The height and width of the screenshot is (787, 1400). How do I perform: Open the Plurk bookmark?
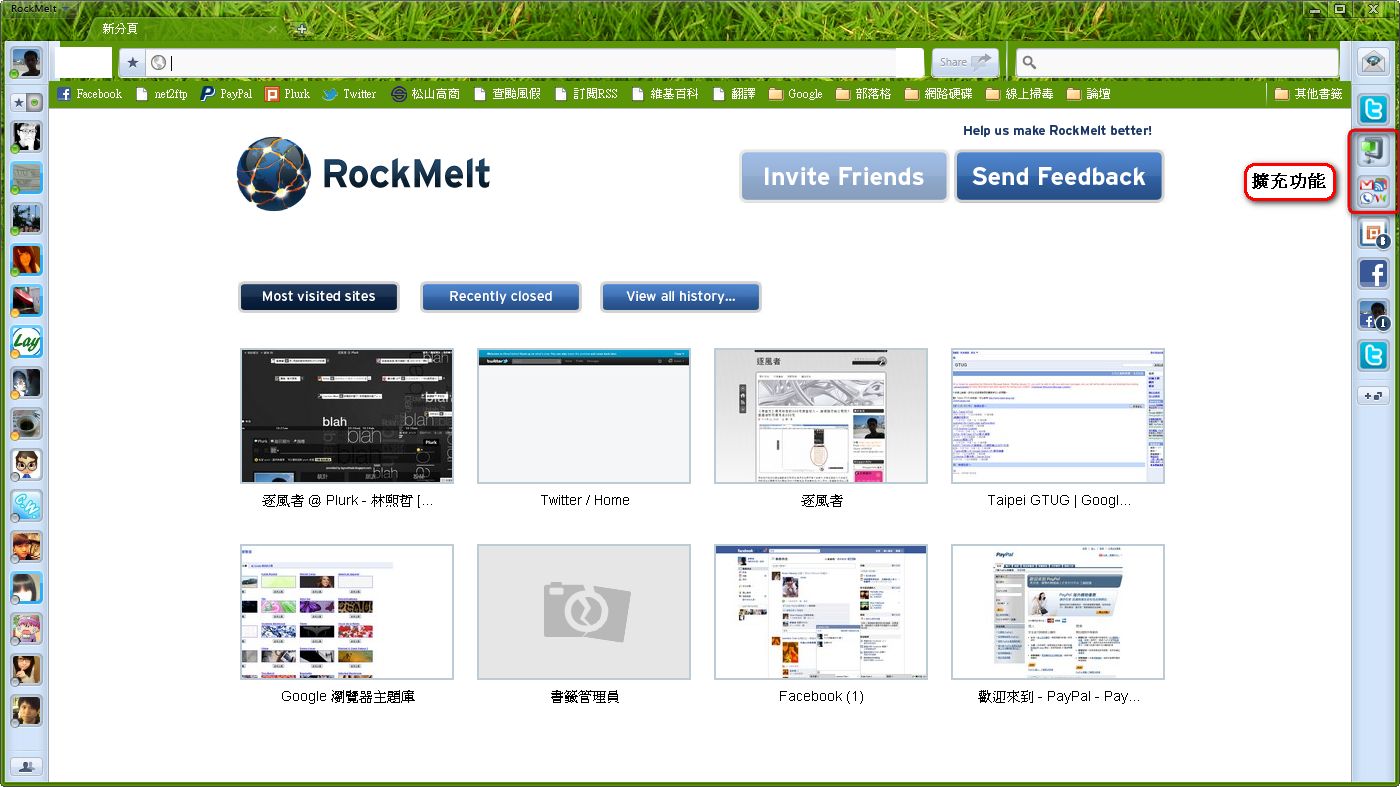[288, 94]
